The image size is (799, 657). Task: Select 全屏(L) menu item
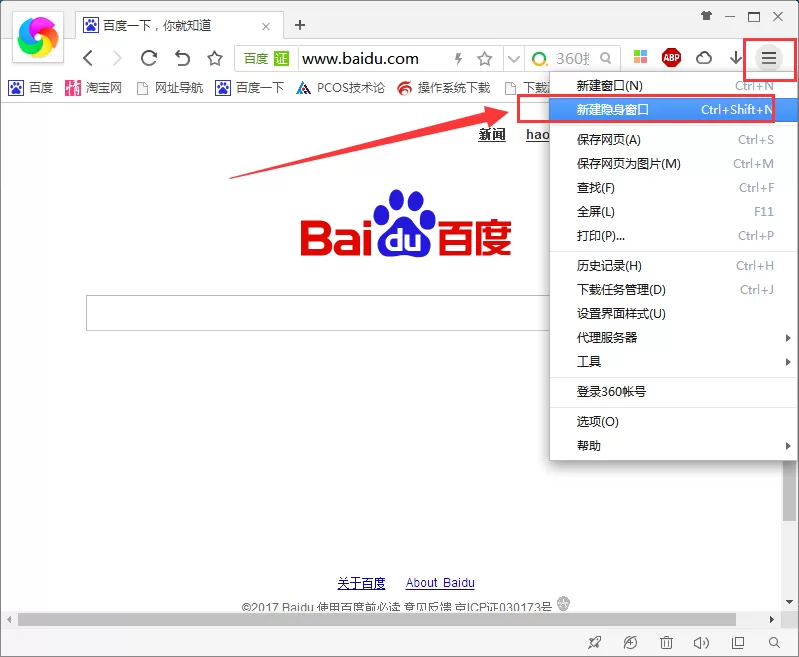pos(674,212)
